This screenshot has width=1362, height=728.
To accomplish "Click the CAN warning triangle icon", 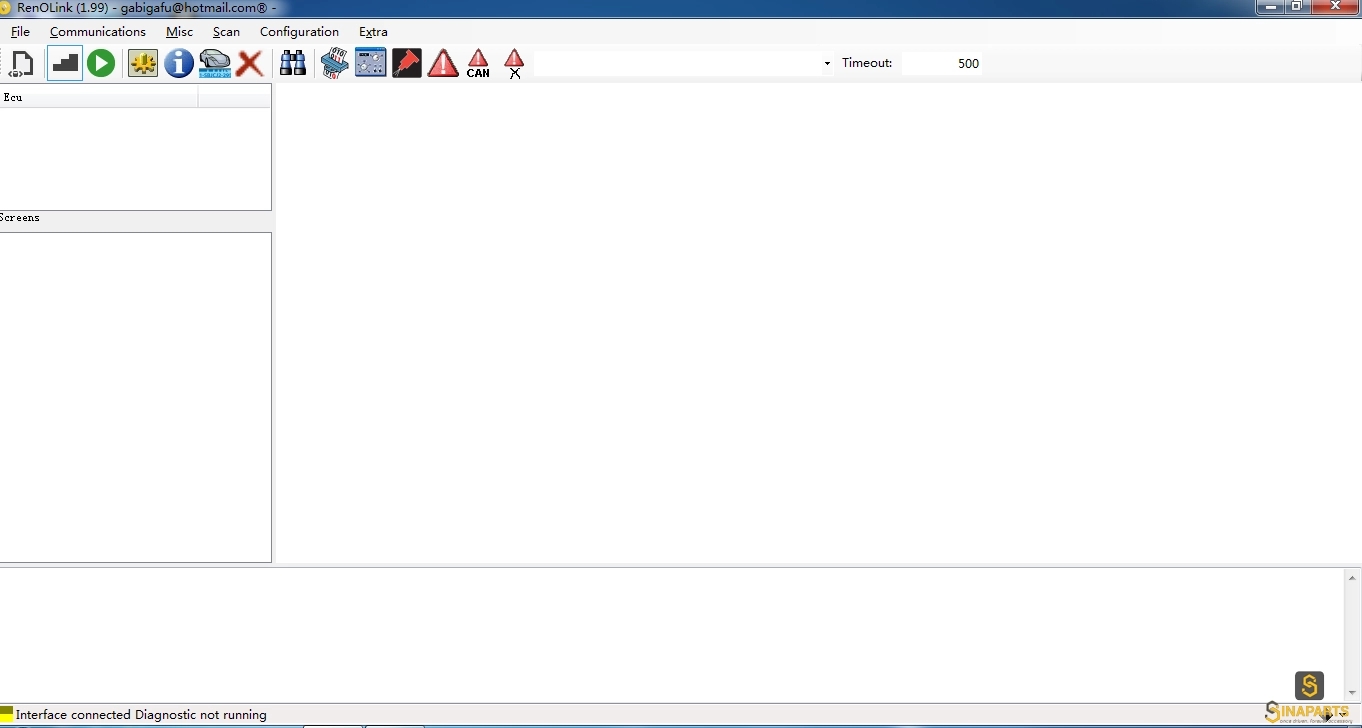I will [478, 64].
